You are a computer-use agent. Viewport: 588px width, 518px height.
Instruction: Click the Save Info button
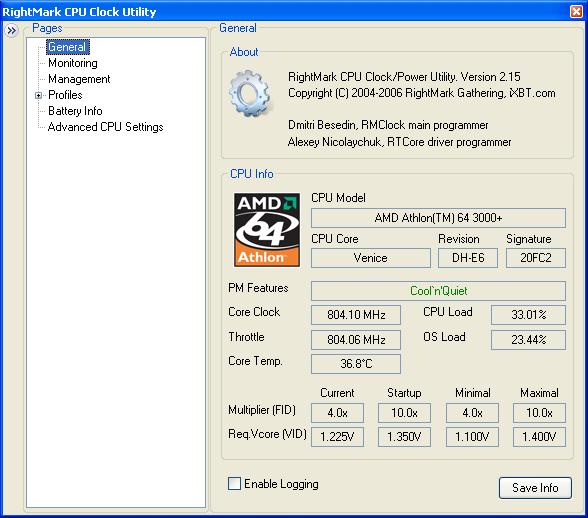(x=535, y=488)
